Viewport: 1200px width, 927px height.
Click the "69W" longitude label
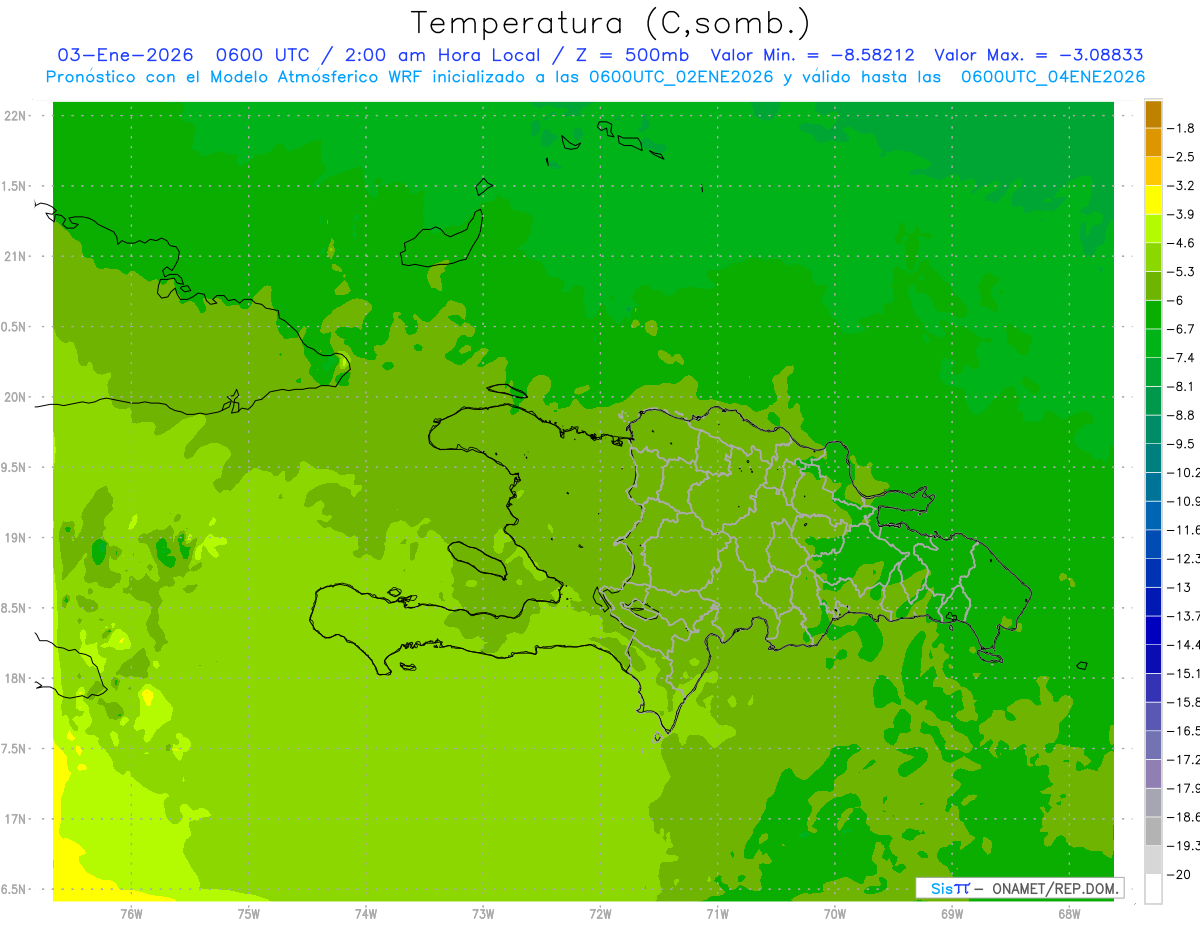(x=952, y=913)
